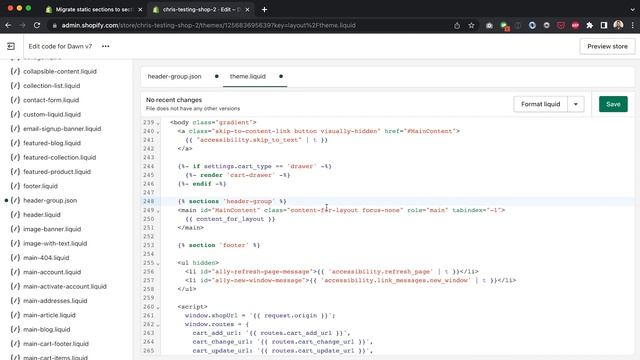The image size is (640, 360).
Task: Click the Pocket extension icon
Action: tap(561, 25)
